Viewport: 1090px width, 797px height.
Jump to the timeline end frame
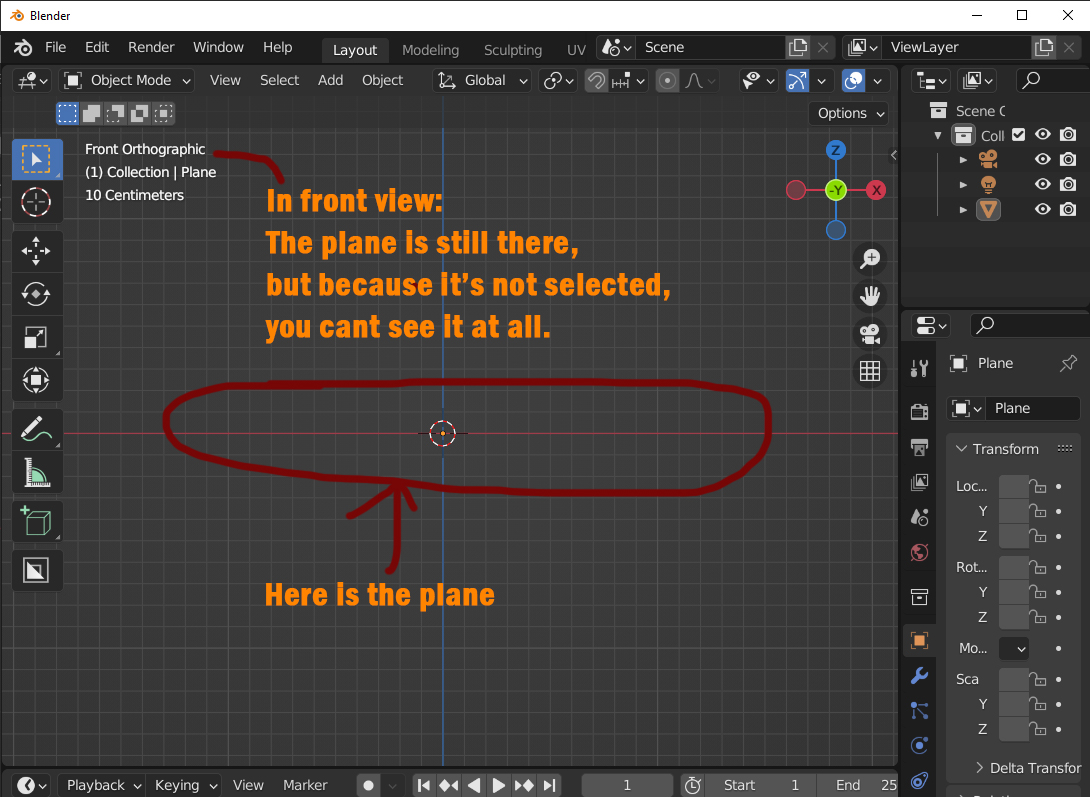pos(549,785)
